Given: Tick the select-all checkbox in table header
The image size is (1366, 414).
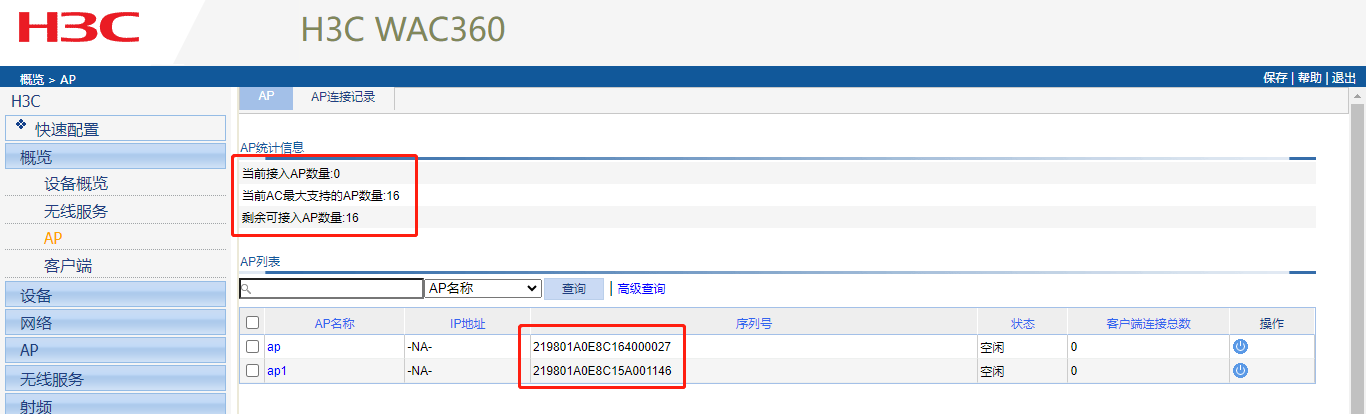Looking at the screenshot, I should point(252,322).
